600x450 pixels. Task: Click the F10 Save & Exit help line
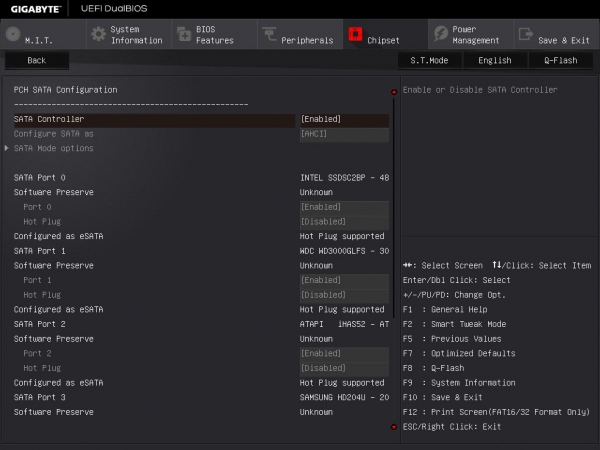pos(442,398)
